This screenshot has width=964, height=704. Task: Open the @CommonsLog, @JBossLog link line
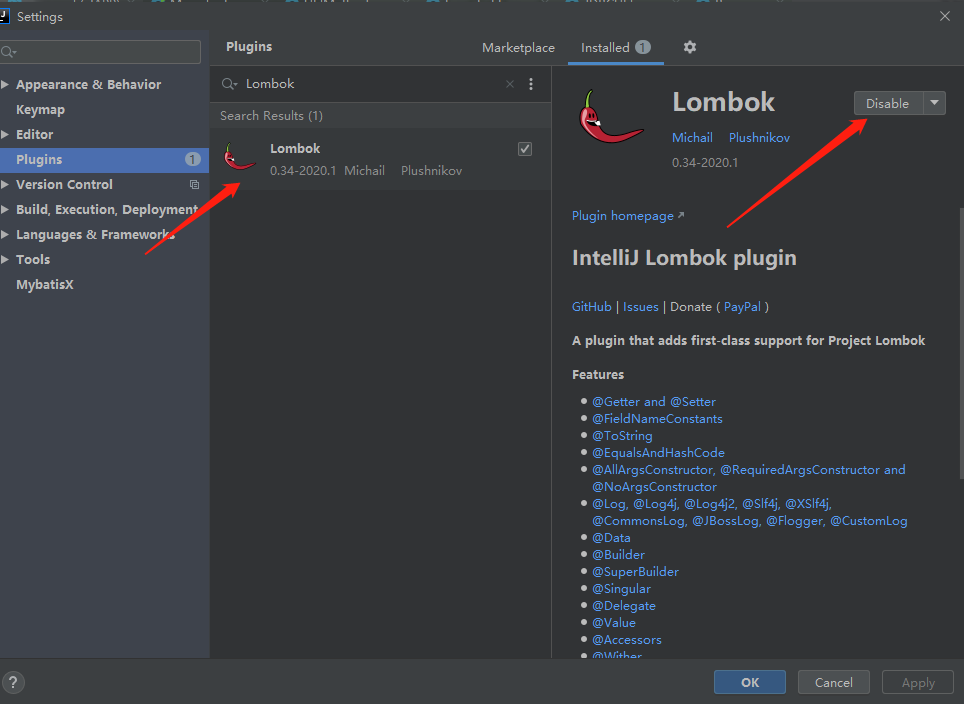point(749,521)
